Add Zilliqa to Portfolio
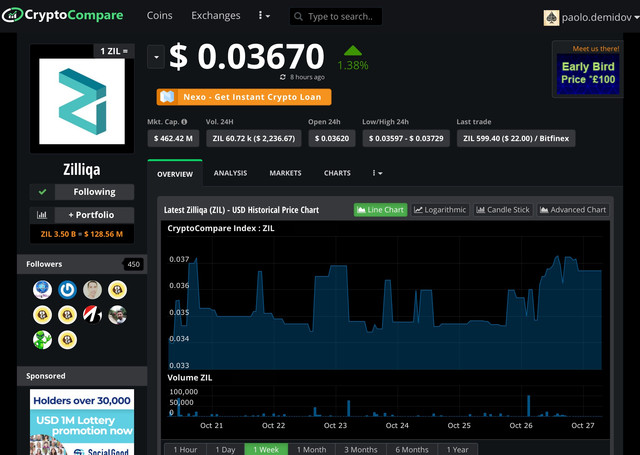 pyautogui.click(x=94, y=215)
